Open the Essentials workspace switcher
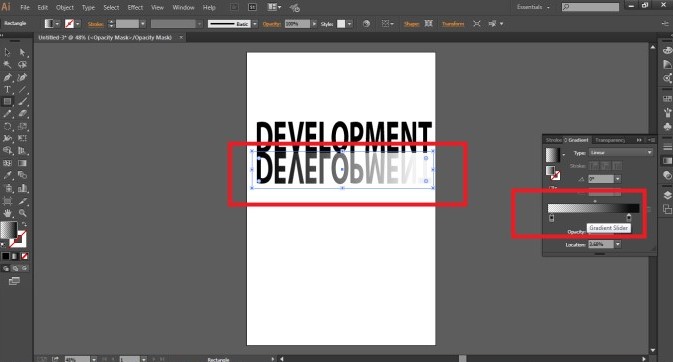 click(x=533, y=7)
